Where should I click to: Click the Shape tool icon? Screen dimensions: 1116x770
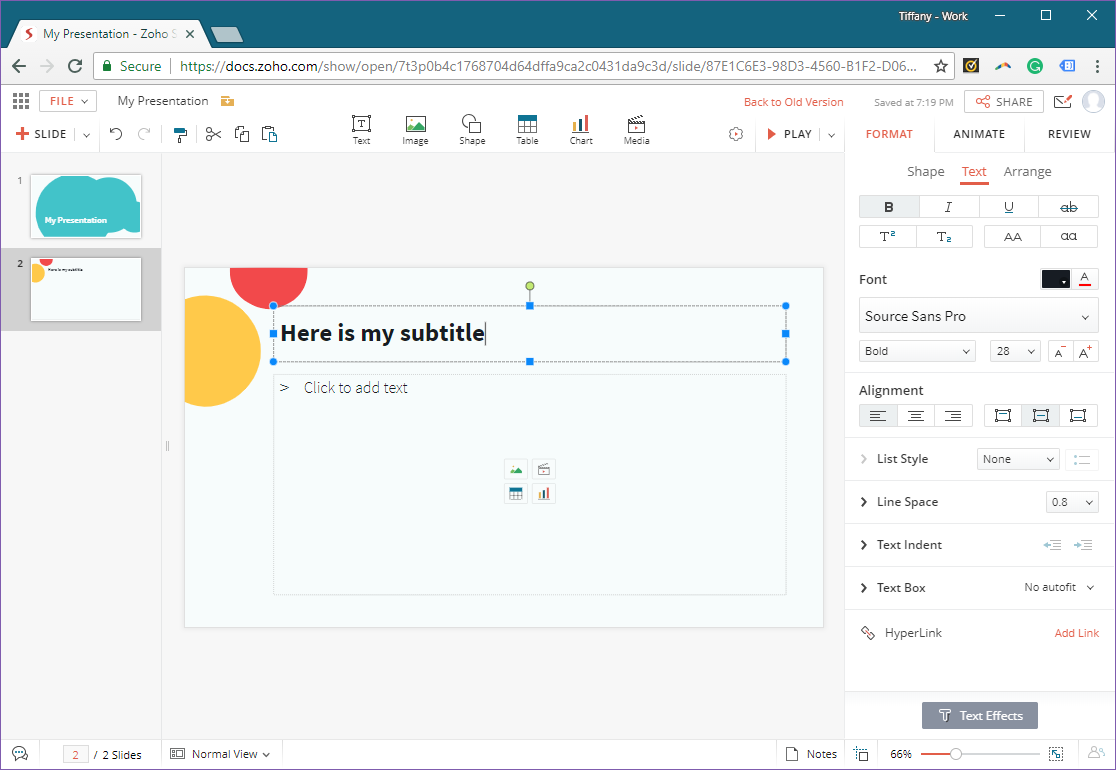coord(471,130)
